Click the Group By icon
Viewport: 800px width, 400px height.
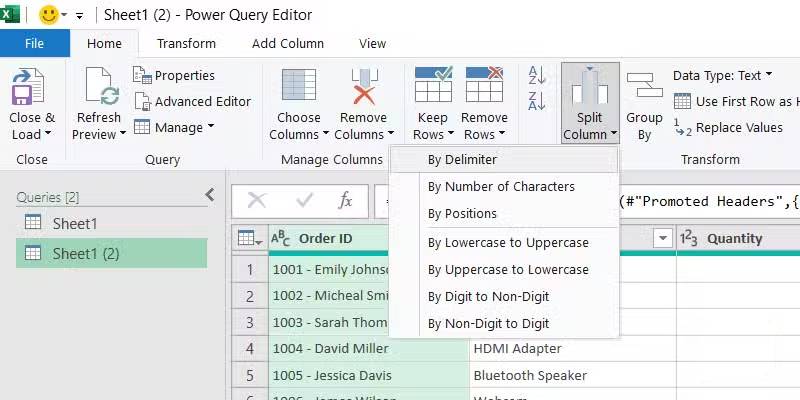pyautogui.click(x=644, y=92)
